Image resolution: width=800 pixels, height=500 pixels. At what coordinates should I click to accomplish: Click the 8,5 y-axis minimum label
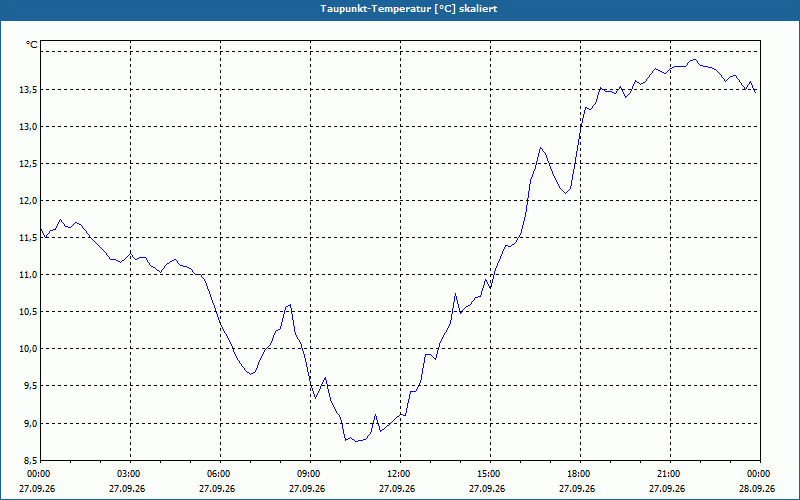coord(30,461)
